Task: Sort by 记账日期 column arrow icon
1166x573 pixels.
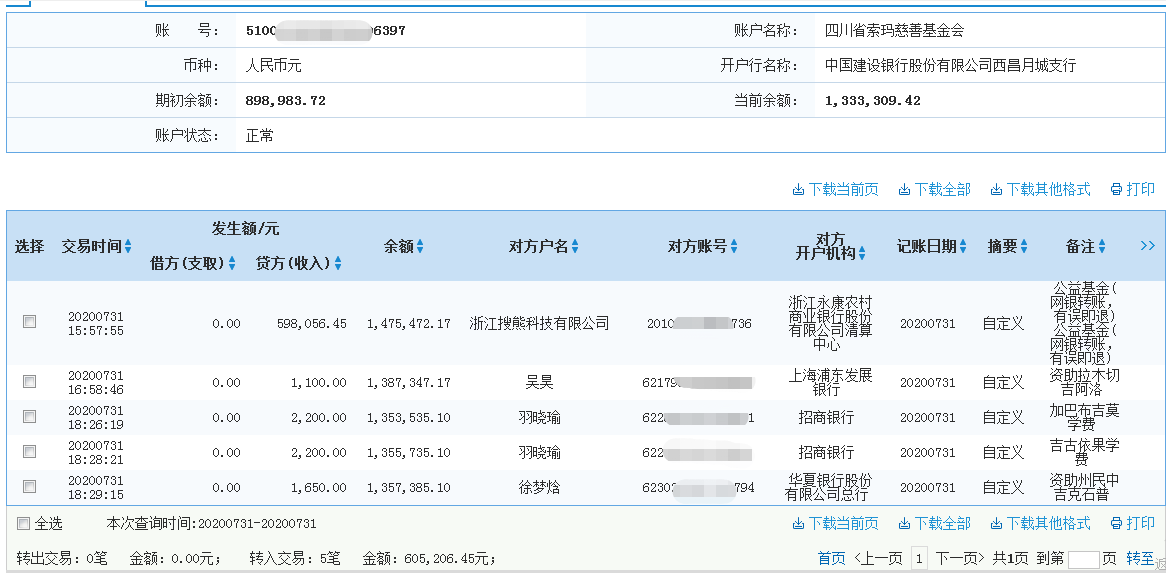Action: point(963,247)
